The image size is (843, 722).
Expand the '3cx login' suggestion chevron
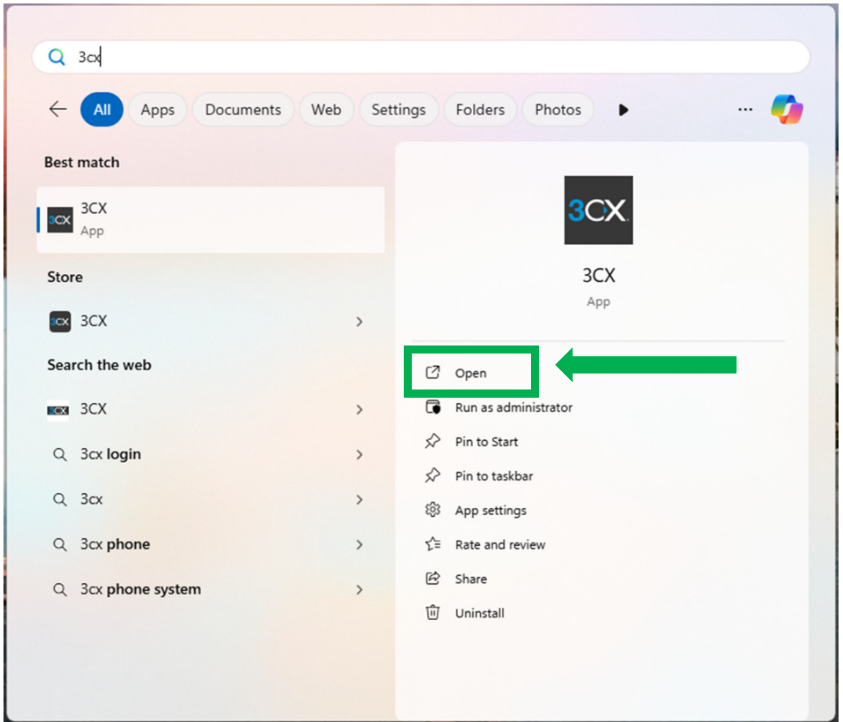pos(359,455)
